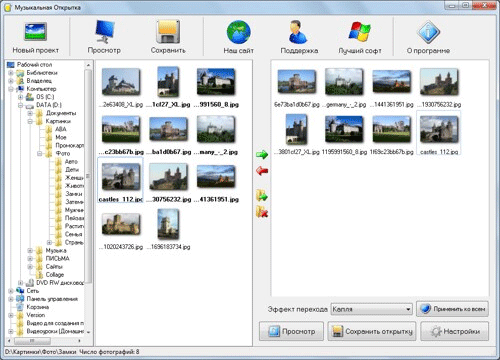Click the folder tree horizontal scrollbar
The image size is (500, 360).
point(32,341)
